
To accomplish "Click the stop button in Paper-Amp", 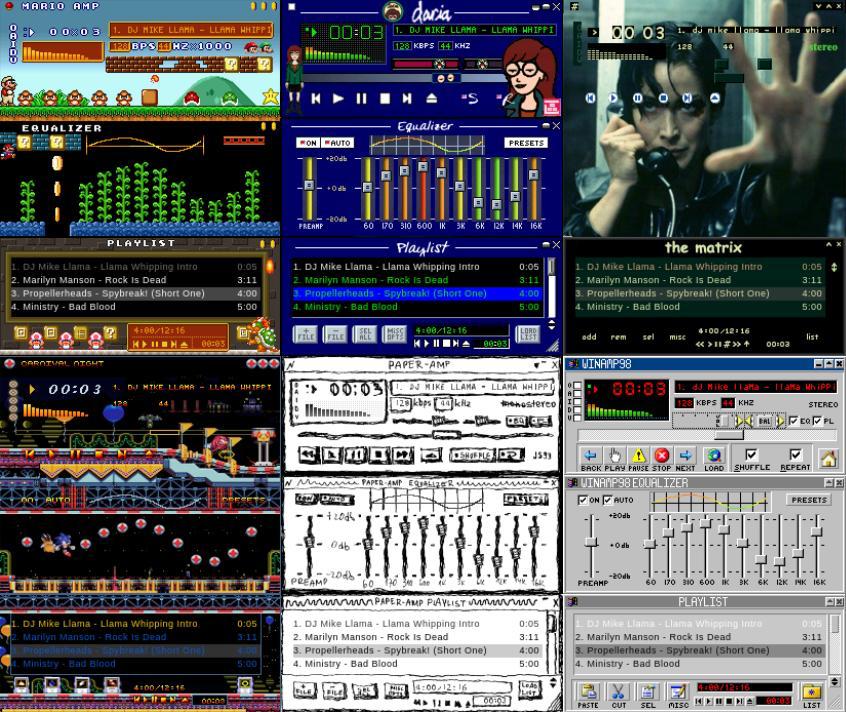I will [x=379, y=455].
